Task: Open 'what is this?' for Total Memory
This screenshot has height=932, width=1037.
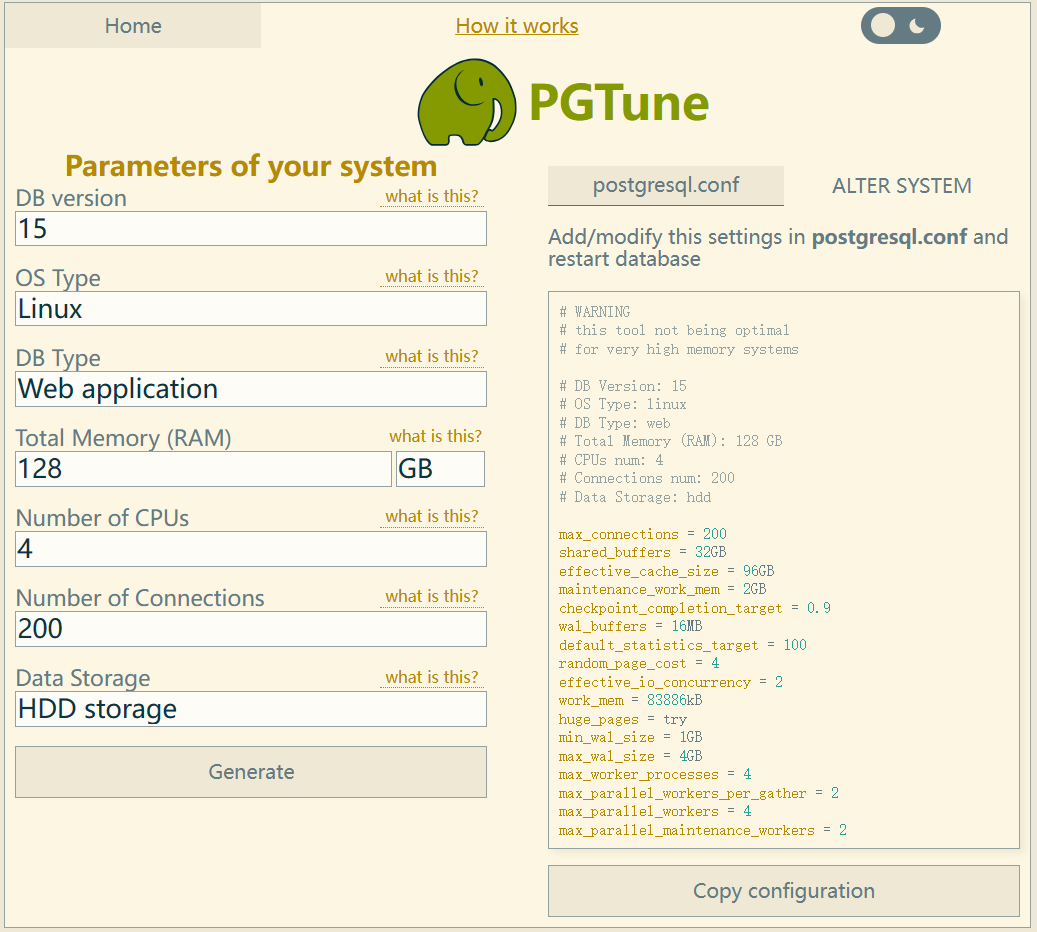Action: [435, 437]
